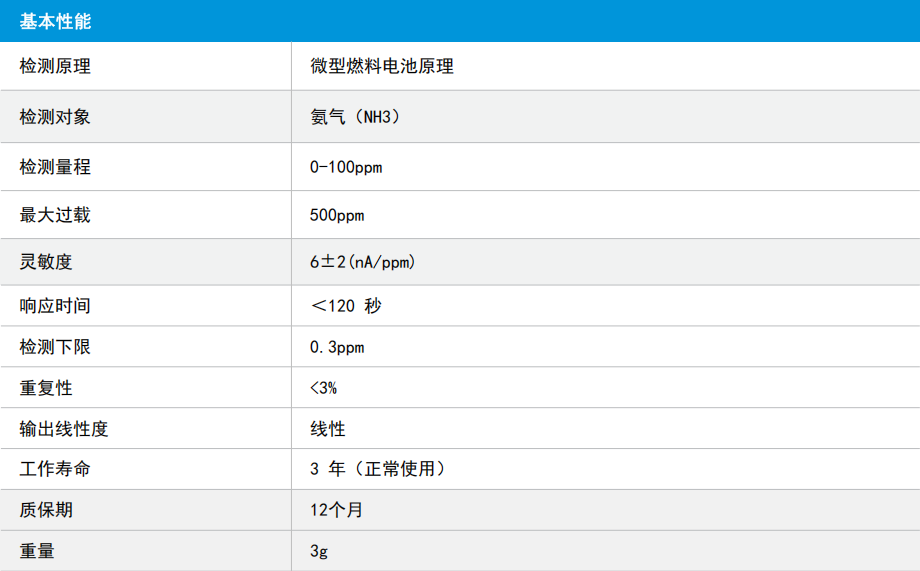This screenshot has width=920, height=571.
Task: Click the 6±2(nA/ppm) sensitivity value
Action: pyautogui.click(x=363, y=262)
